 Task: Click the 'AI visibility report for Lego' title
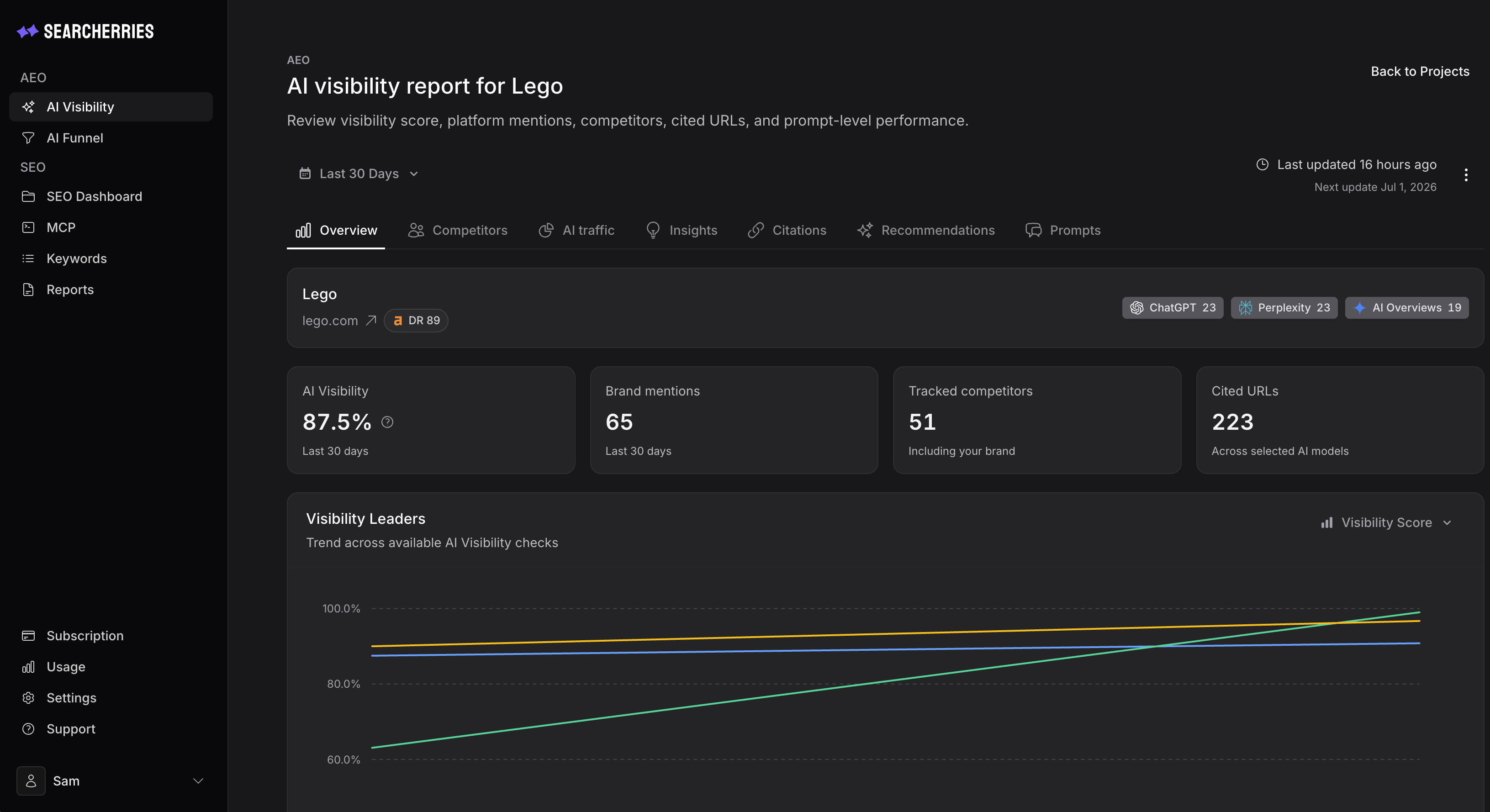(425, 86)
